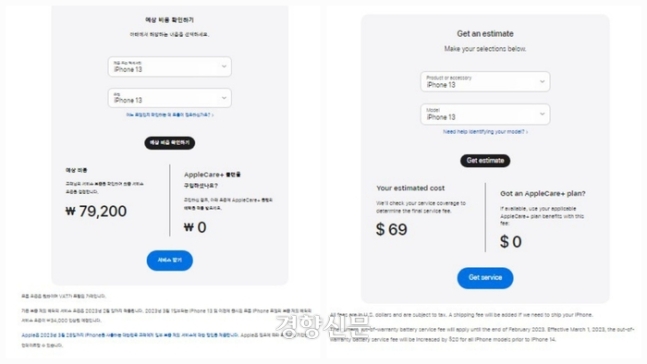
Task: Open Need help identifying your model link
Action: 485,132
